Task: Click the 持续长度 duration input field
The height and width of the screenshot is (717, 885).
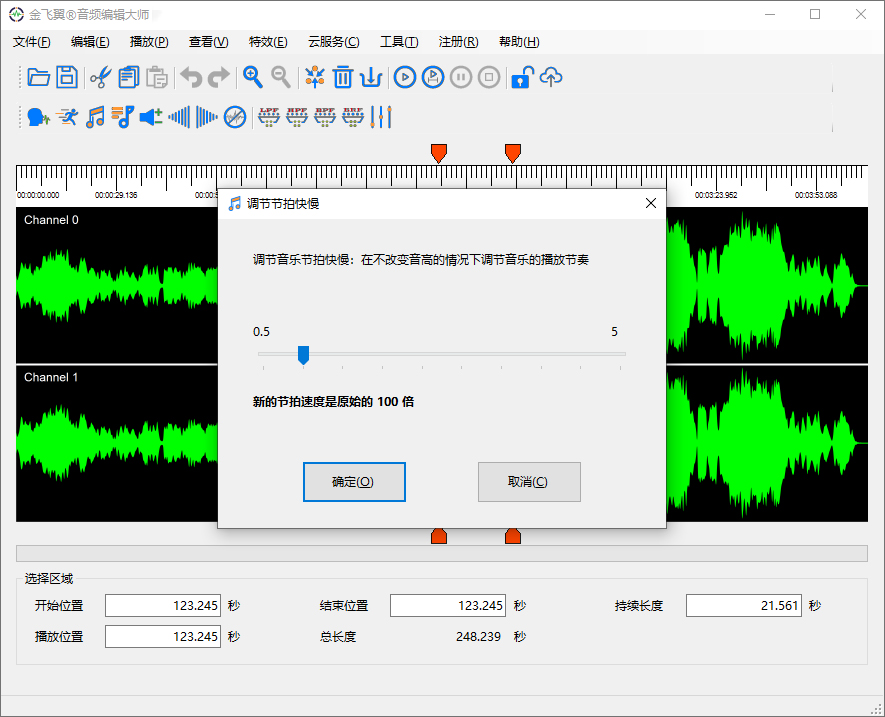Action: (743, 605)
